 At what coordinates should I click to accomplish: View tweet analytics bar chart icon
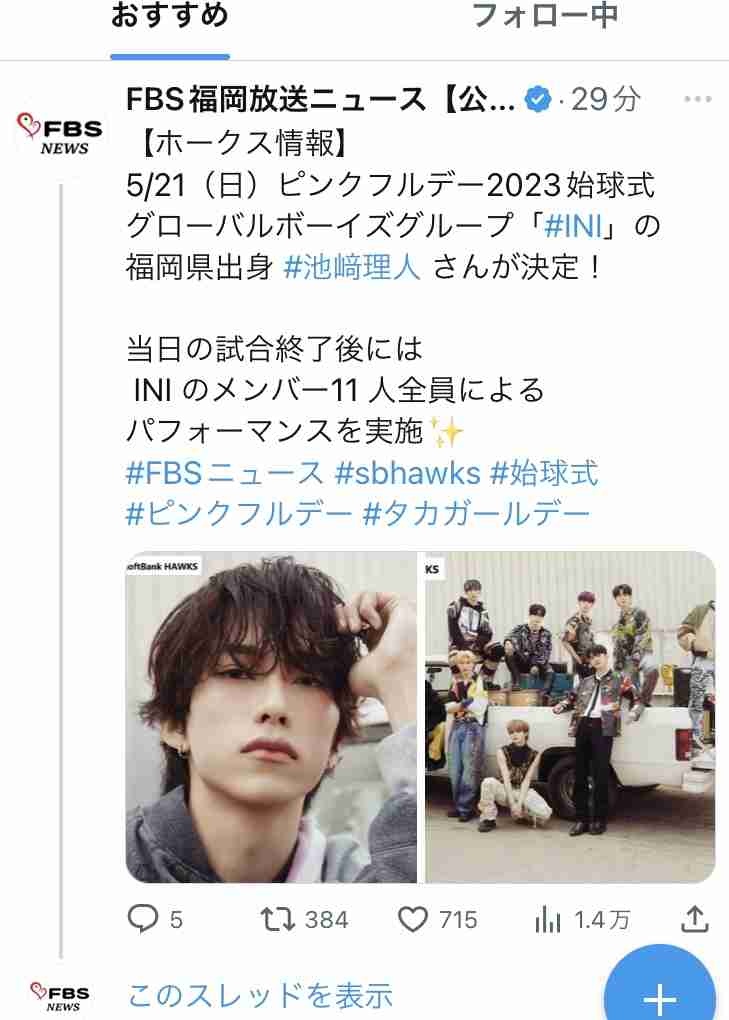(548, 919)
